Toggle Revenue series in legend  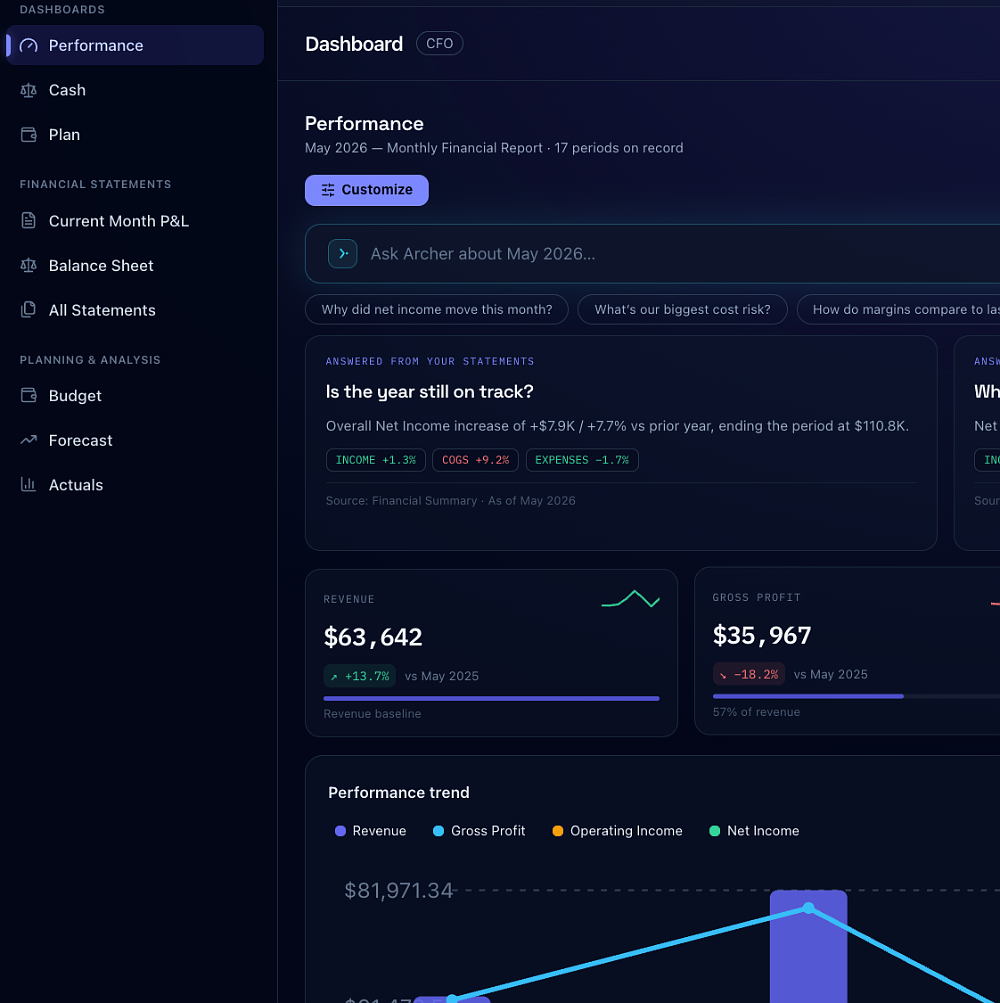(x=370, y=831)
